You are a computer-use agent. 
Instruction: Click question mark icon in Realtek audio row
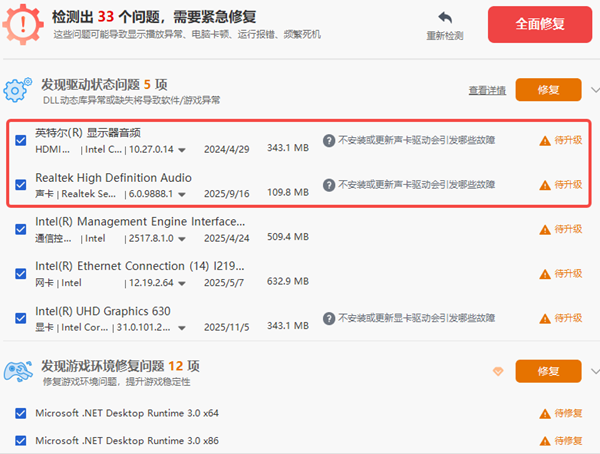point(328,185)
